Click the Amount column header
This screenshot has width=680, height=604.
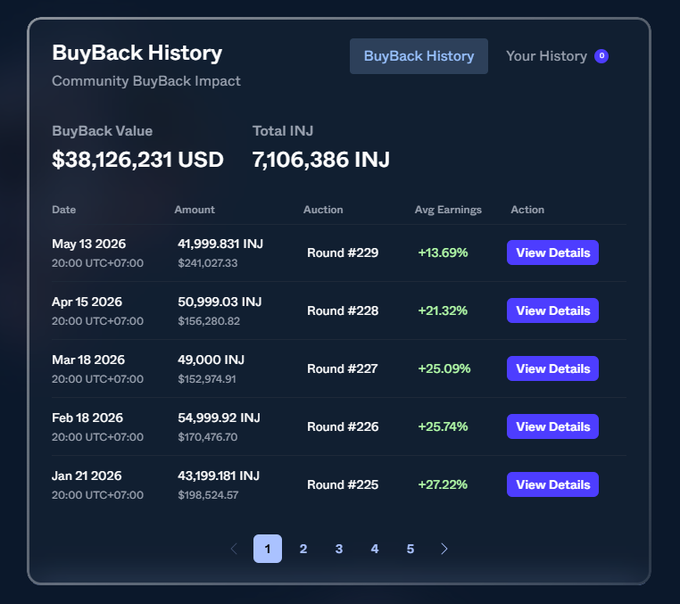click(x=194, y=209)
